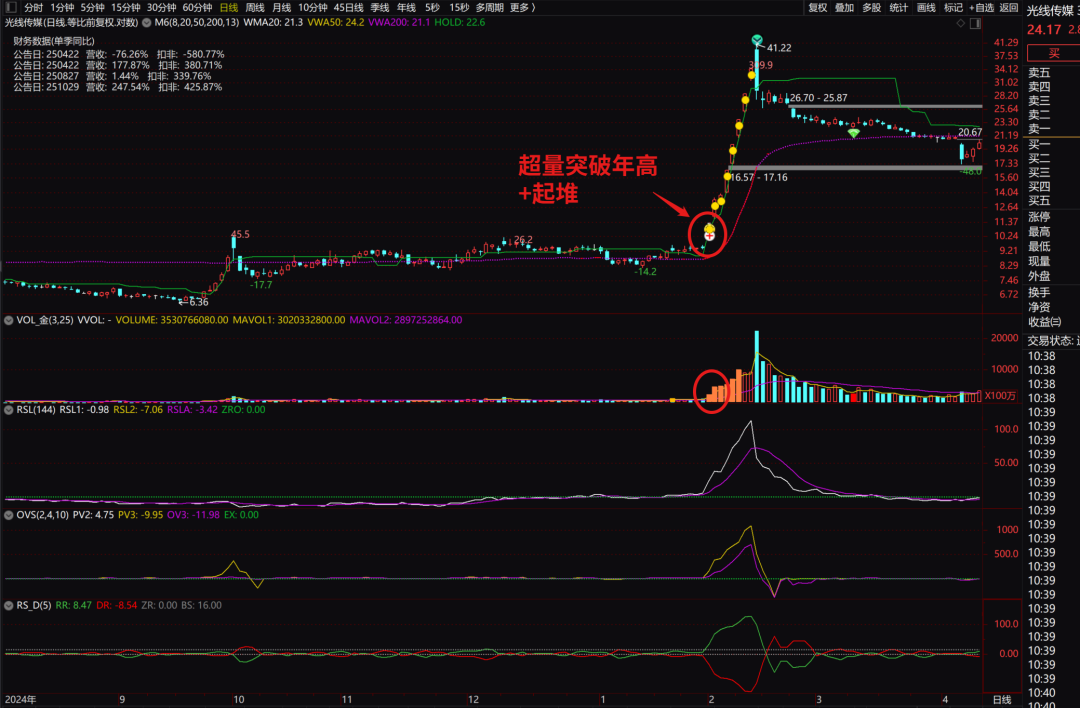Image resolution: width=1080 pixels, height=708 pixels.
Task: Click the 交易状态 status row
Action: pyautogui.click(x=1053, y=341)
